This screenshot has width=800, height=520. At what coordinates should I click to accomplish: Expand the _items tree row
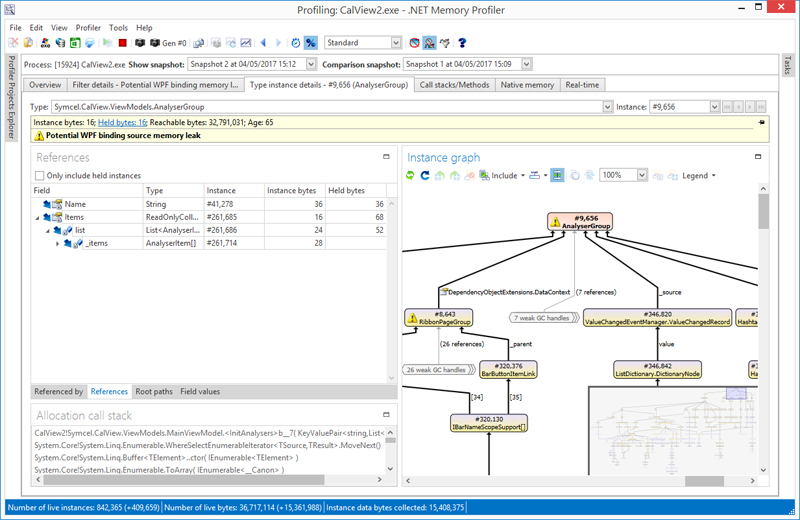(x=58, y=244)
